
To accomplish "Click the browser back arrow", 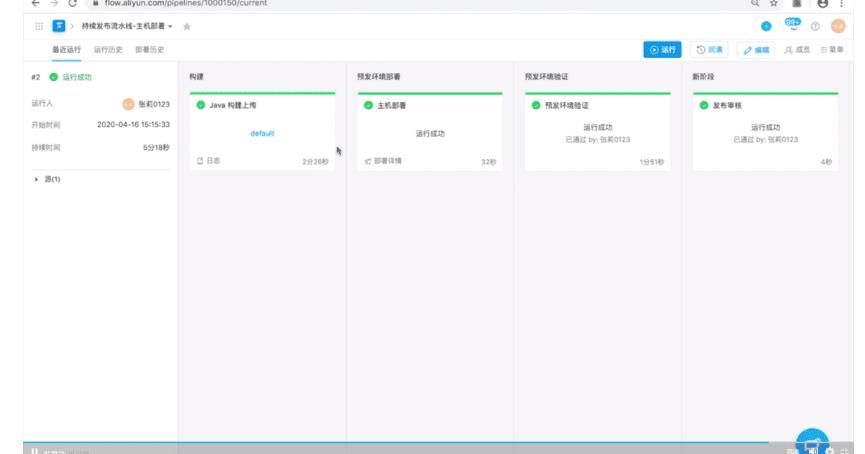I will [x=36, y=3].
